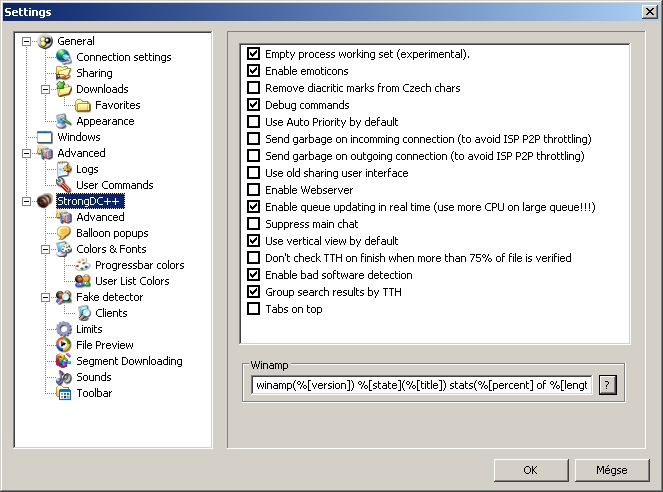This screenshot has width=663, height=492.
Task: Click the Segment Downloading icon
Action: 64,361
